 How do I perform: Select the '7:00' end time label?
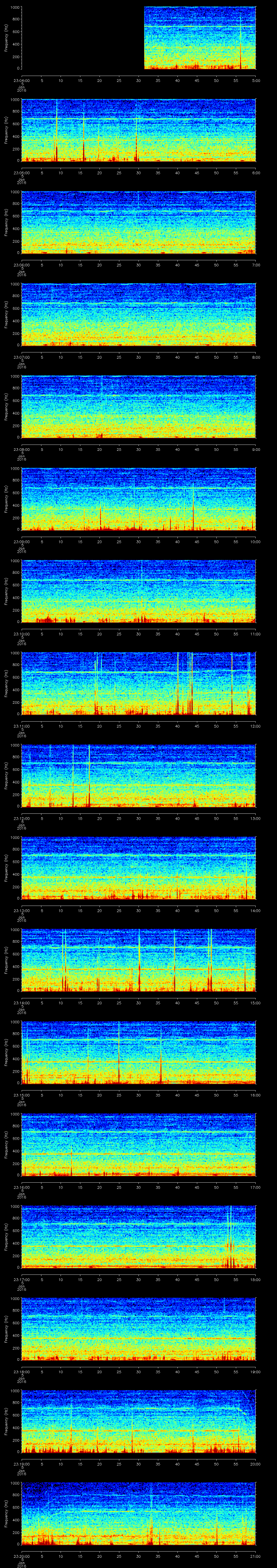[256, 265]
